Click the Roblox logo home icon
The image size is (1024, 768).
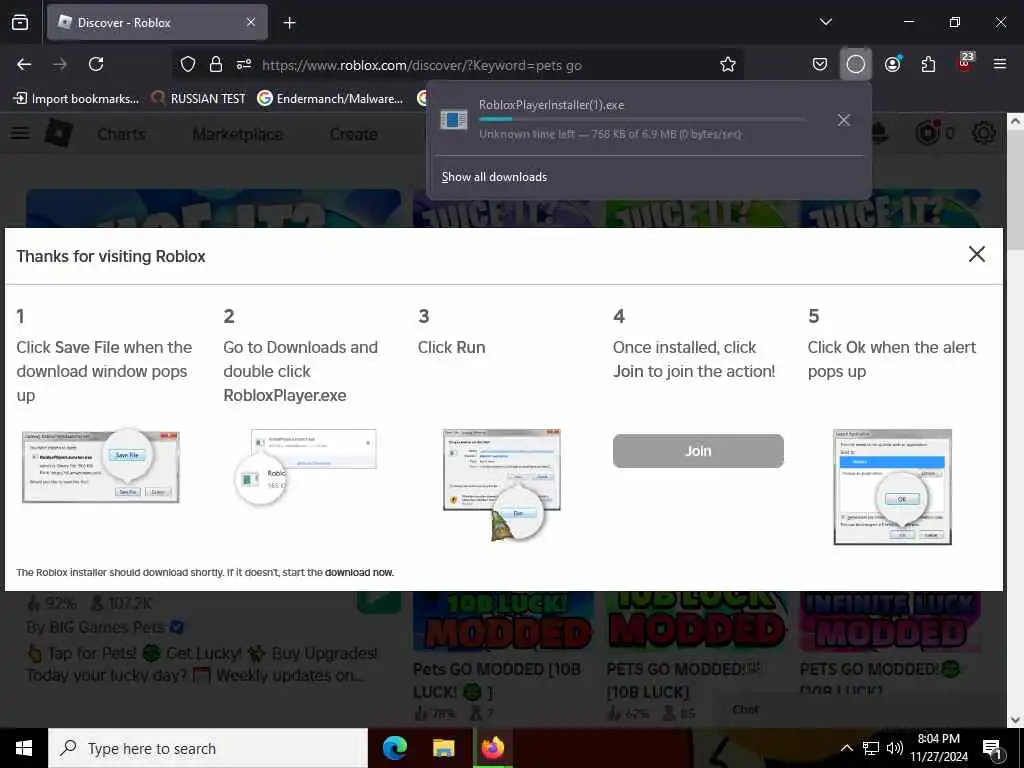pos(59,133)
